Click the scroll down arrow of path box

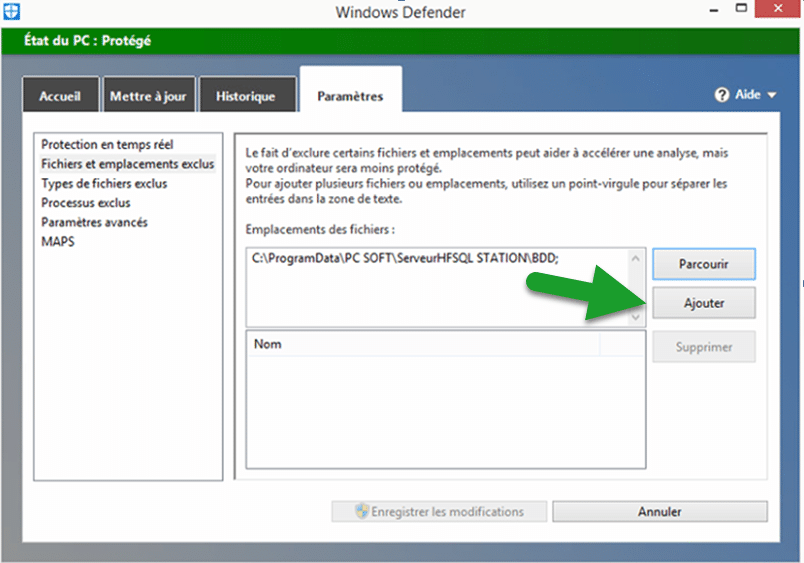636,317
